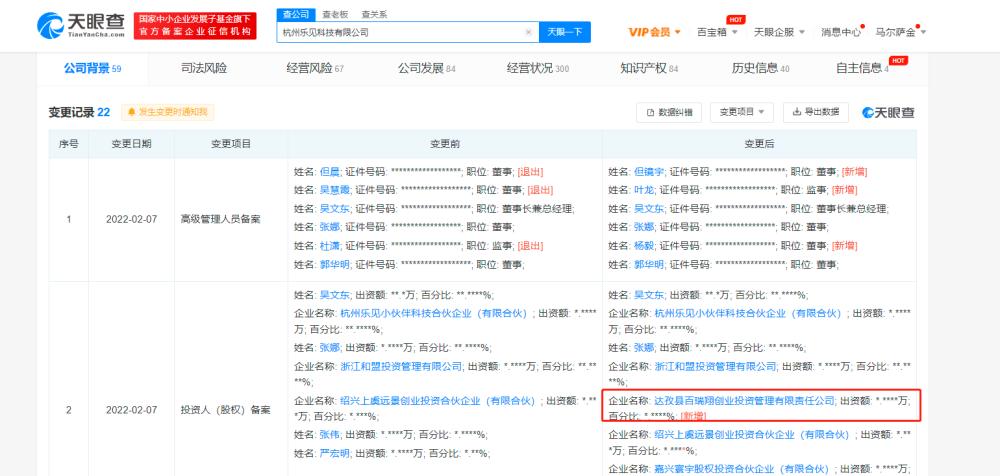Switch to the 知识产权 tab

pos(649,69)
